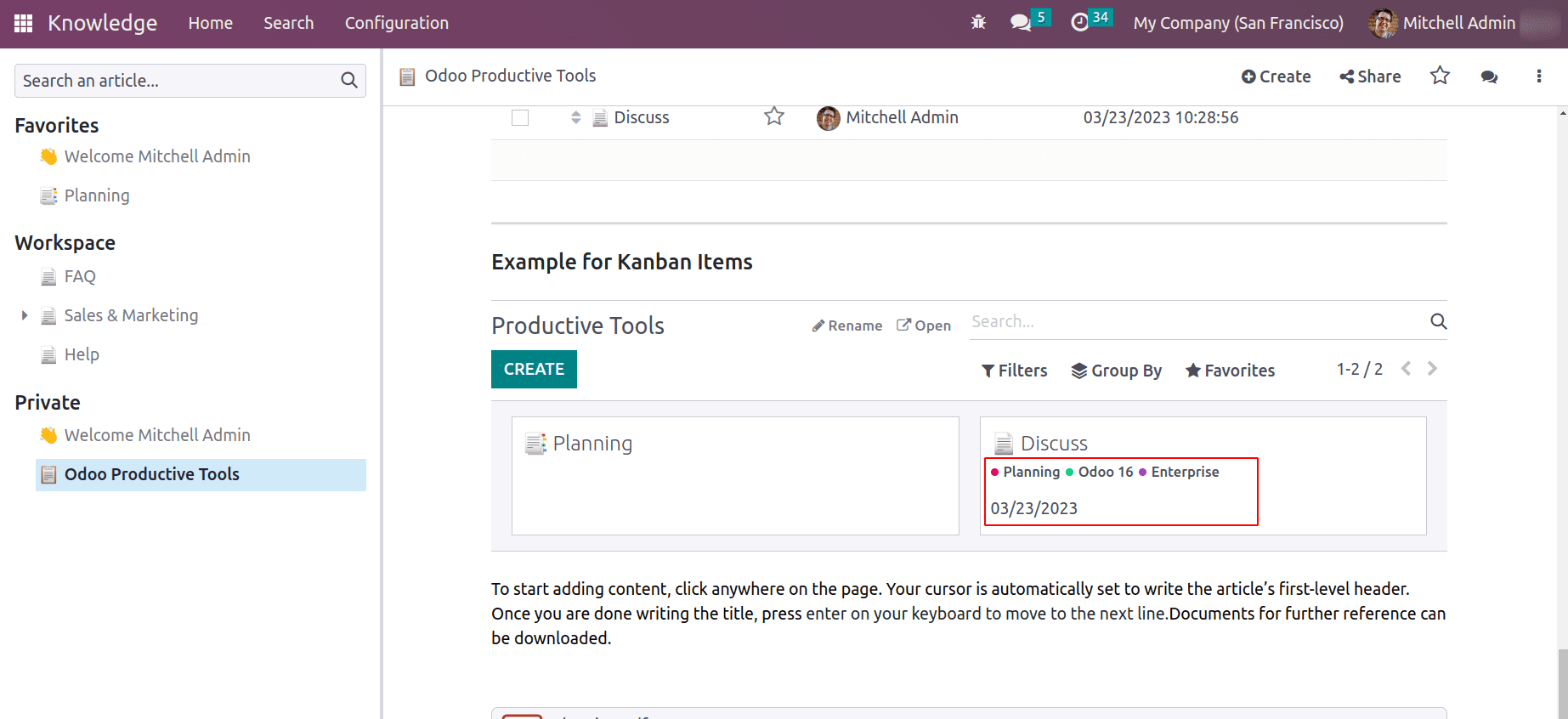Open the Help article
The image size is (1568, 719).
(x=82, y=355)
